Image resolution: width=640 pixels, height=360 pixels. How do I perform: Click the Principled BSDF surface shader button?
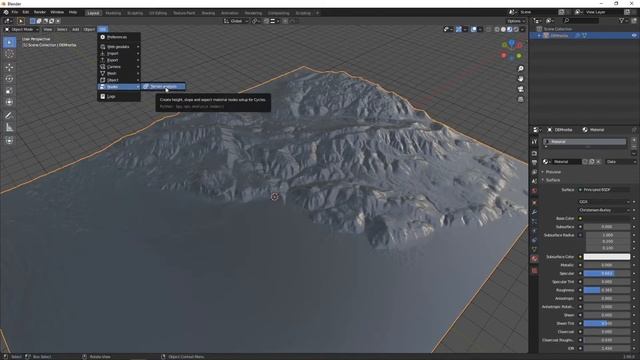pos(604,190)
